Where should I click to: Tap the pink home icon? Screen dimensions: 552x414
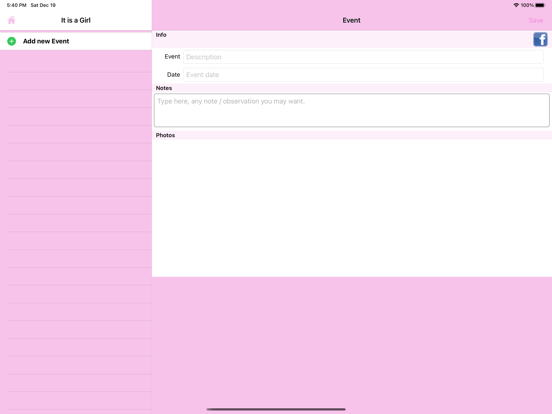coord(11,20)
